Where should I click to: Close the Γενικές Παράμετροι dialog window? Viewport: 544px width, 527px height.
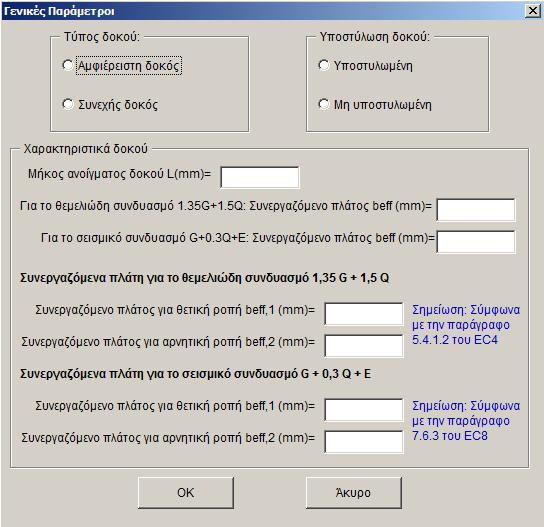tap(533, 11)
